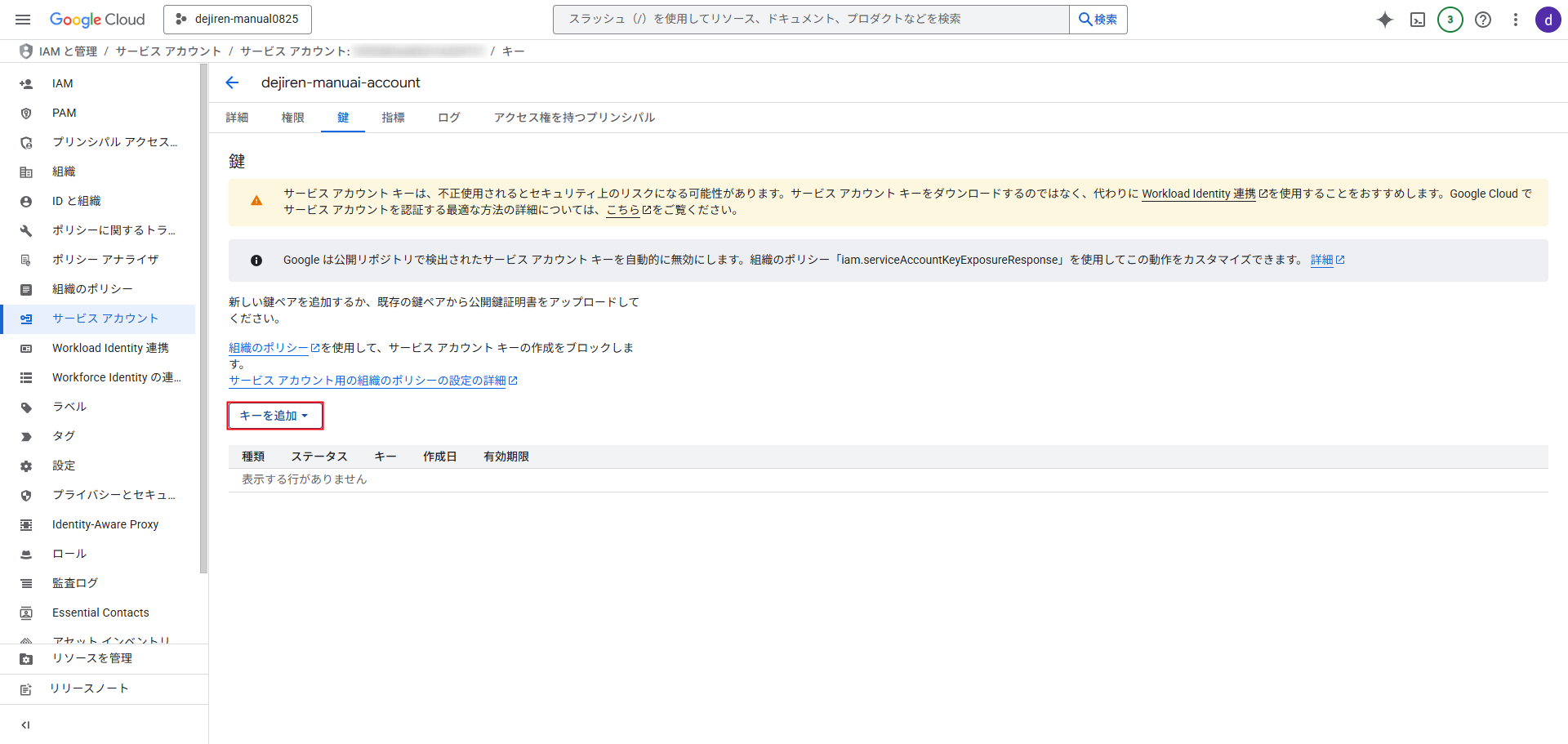
Task: Switch to the ログ tab
Action: (448, 118)
